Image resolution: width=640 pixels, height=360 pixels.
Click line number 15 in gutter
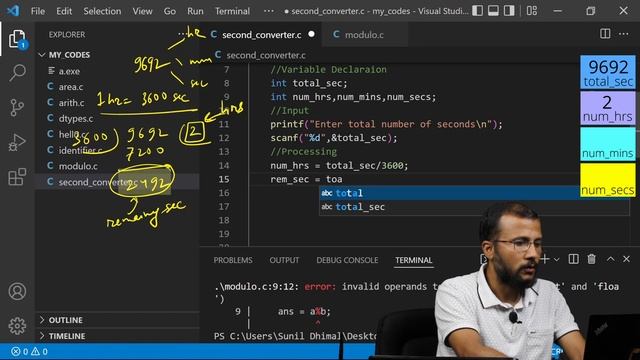pos(224,179)
